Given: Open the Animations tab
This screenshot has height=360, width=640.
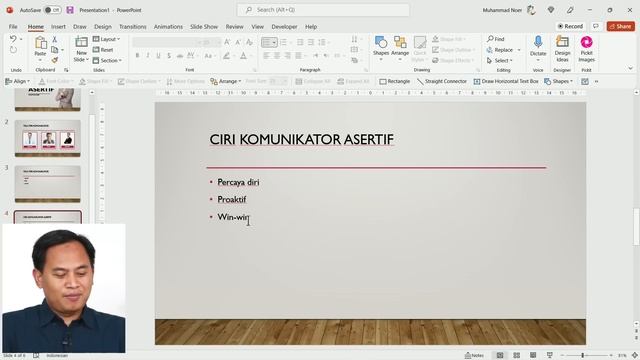Looking at the screenshot, I should click(168, 27).
